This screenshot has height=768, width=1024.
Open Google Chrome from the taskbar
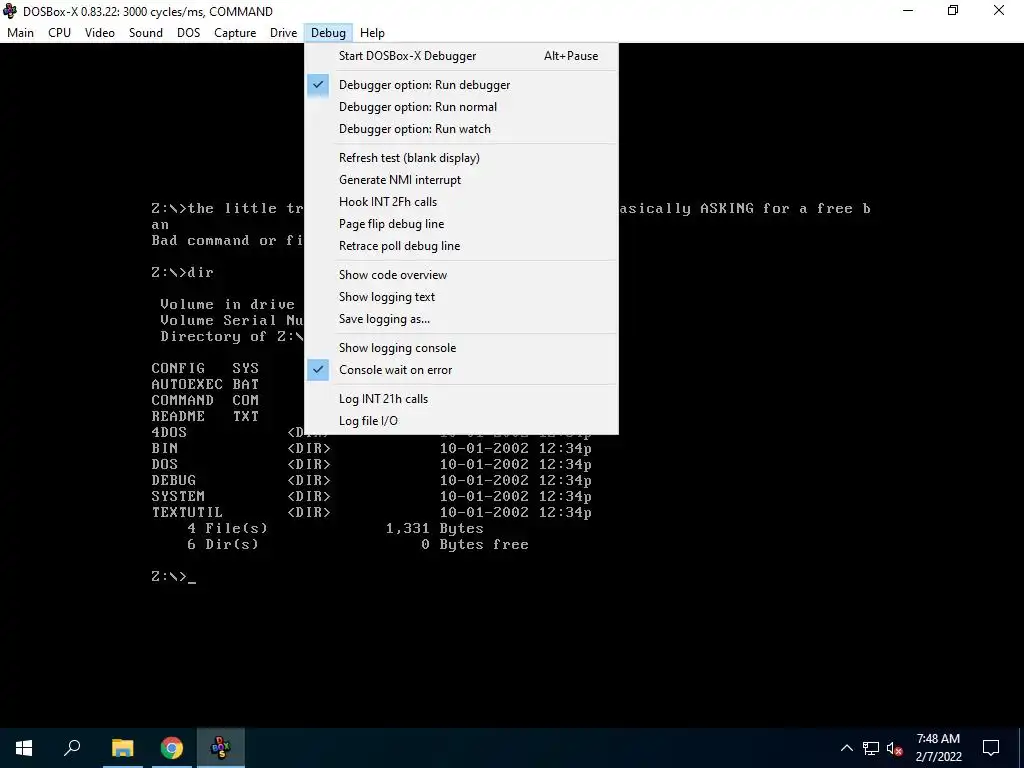pos(172,748)
